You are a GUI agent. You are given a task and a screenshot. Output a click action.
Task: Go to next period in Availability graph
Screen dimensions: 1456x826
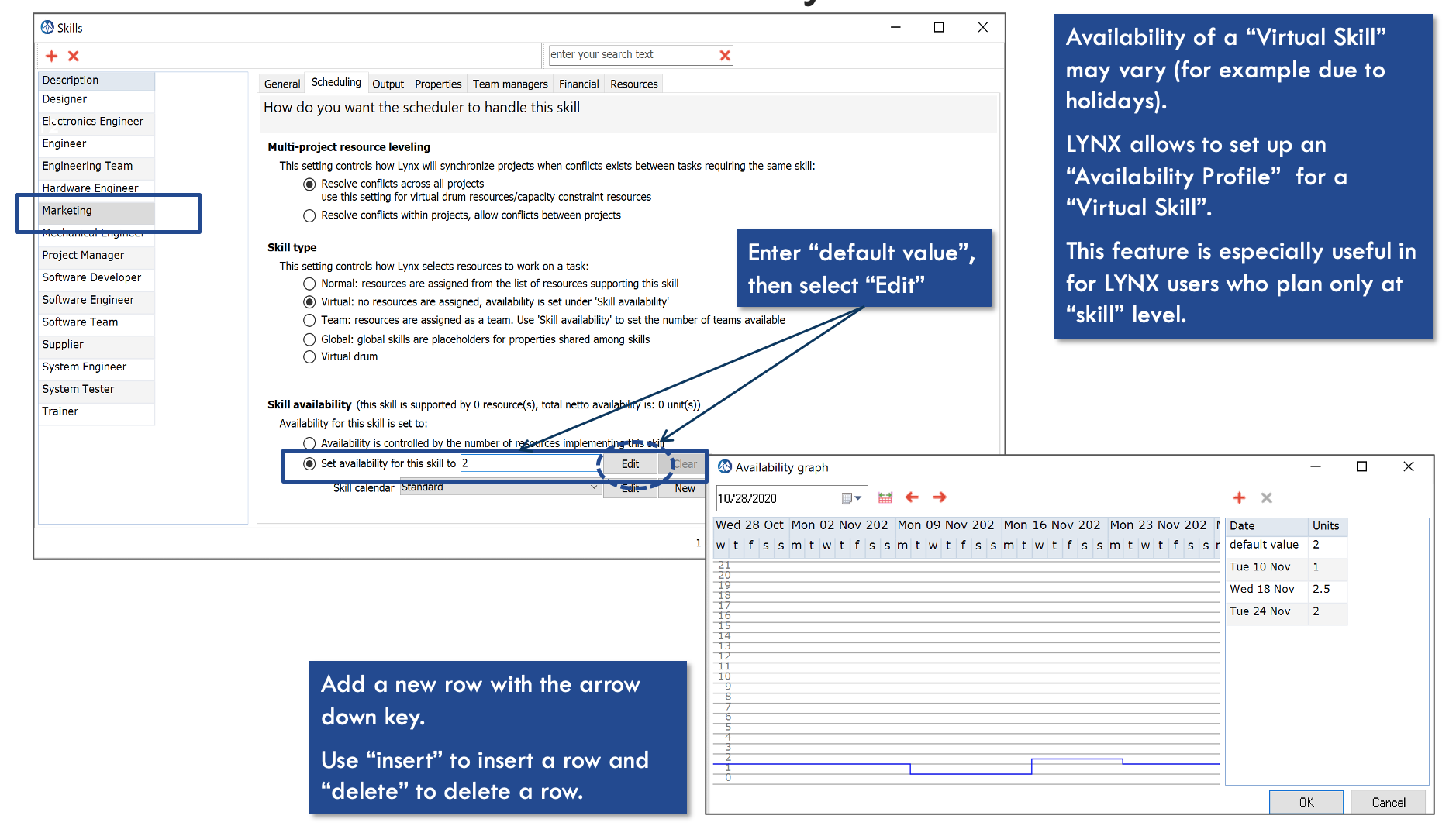click(x=940, y=497)
